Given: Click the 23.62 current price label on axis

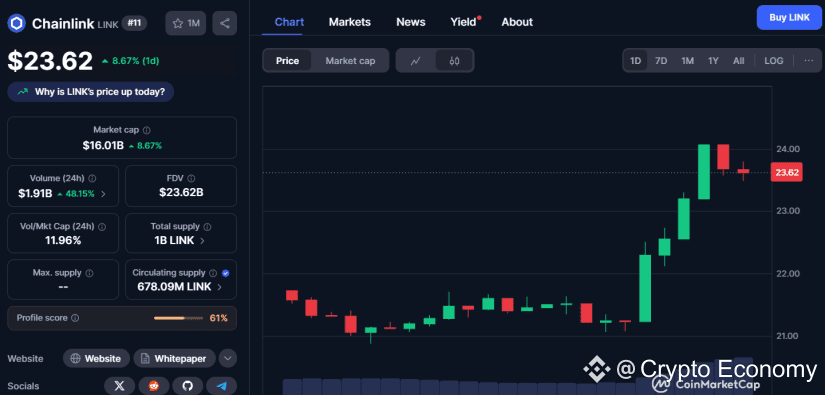Looking at the screenshot, I should point(787,173).
